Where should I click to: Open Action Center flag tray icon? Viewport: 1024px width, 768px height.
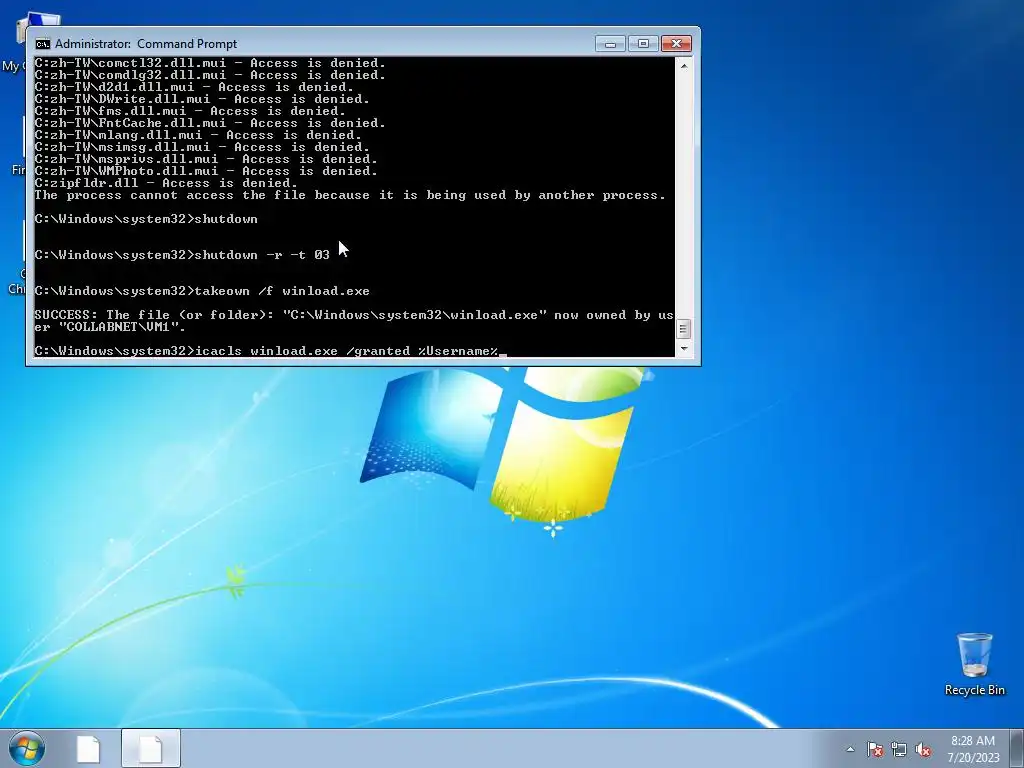click(x=875, y=749)
